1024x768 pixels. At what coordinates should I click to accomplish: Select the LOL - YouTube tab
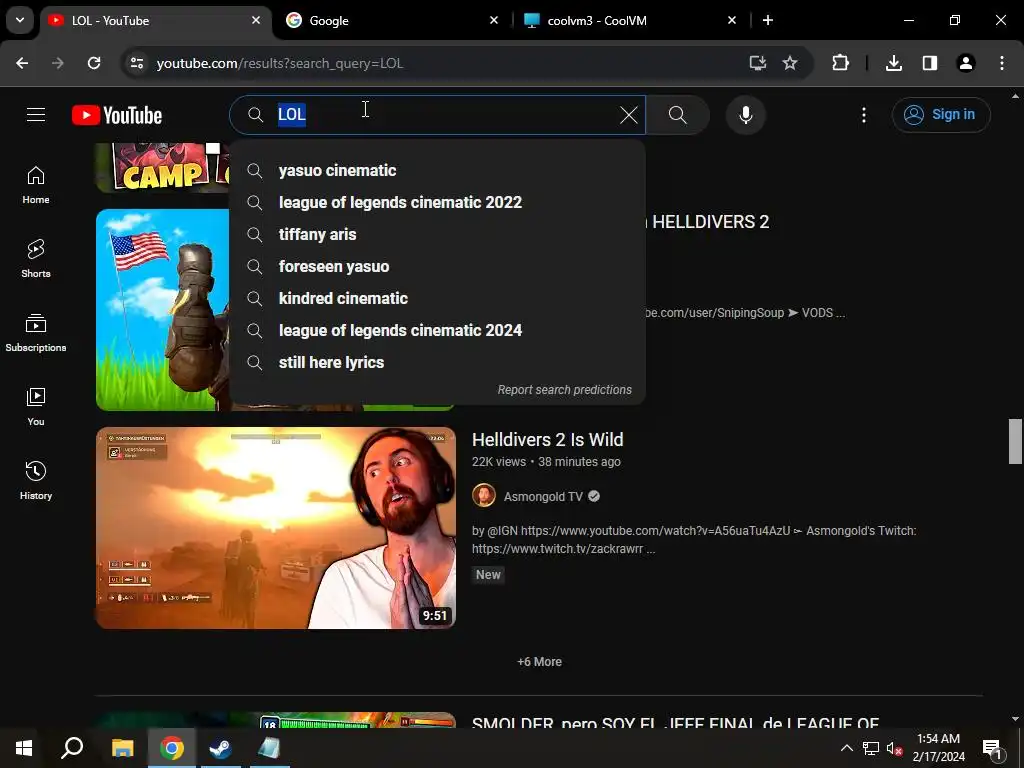point(155,21)
